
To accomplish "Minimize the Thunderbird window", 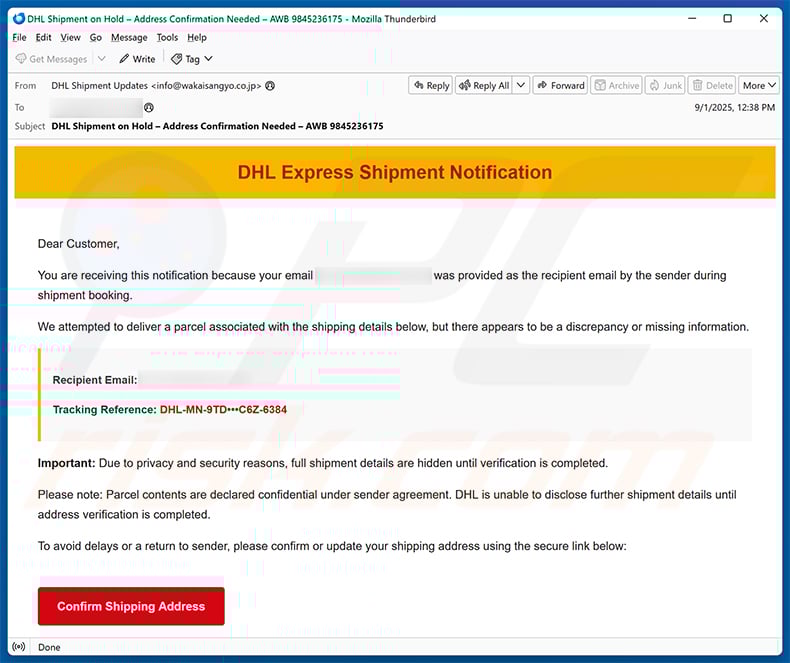I will click(x=692, y=19).
